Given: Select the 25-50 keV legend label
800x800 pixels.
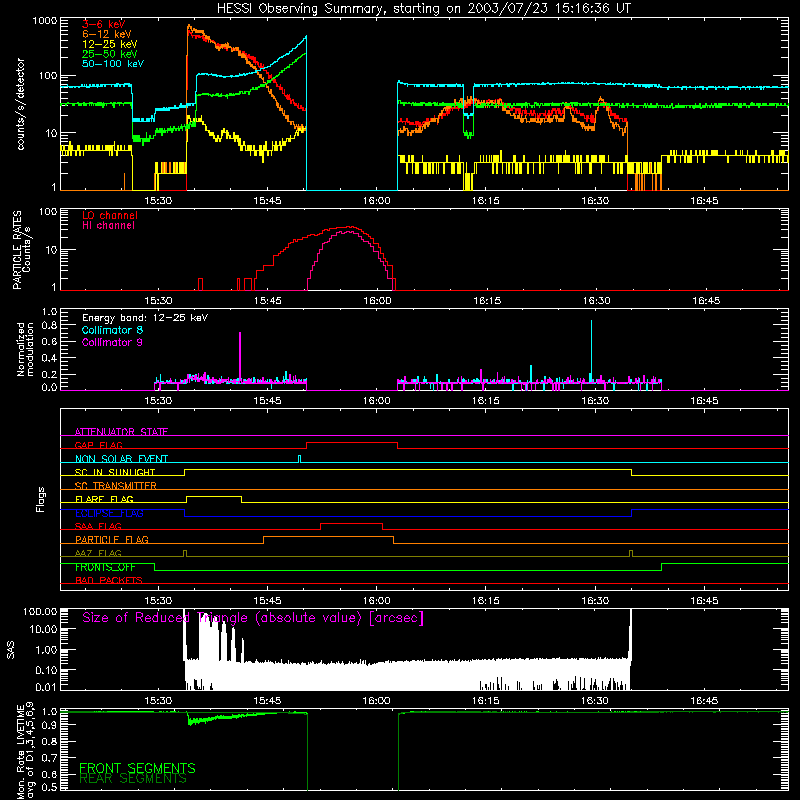Looking at the screenshot, I should (110, 54).
